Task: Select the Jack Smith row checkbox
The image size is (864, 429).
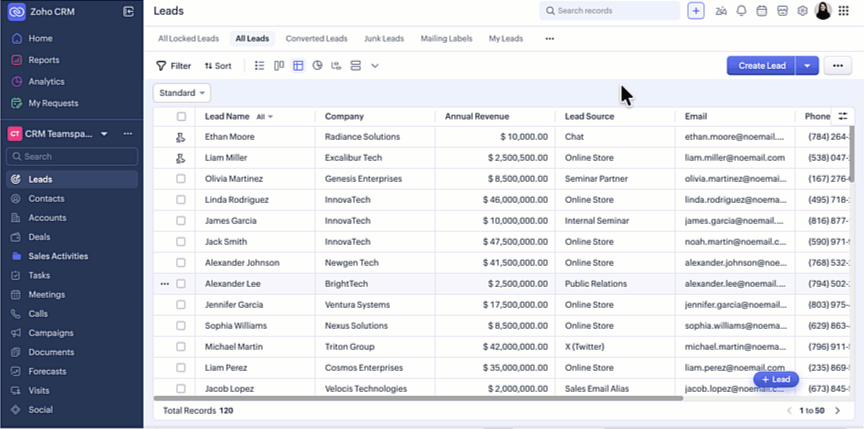Action: [181, 241]
